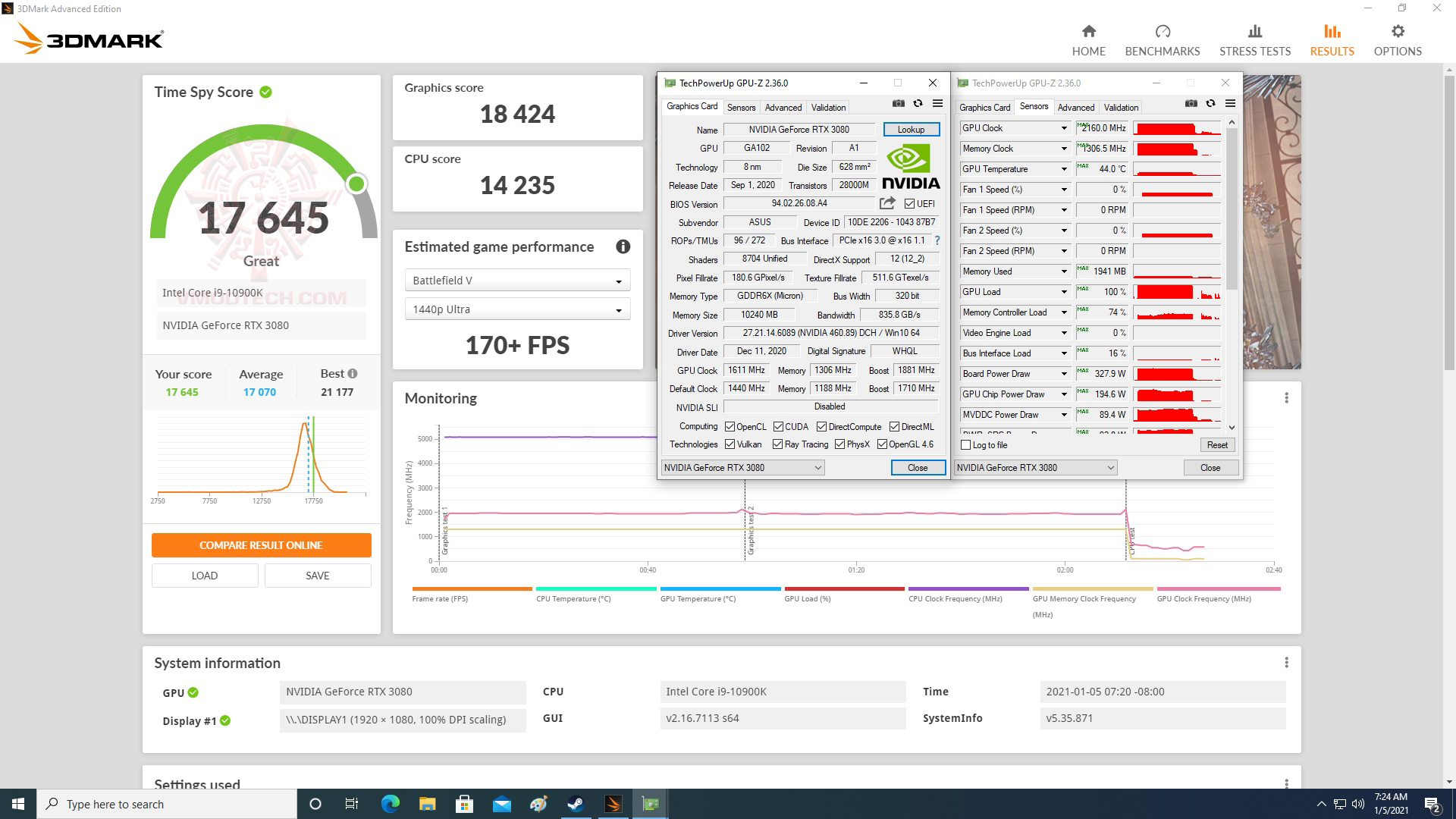Viewport: 1456px width, 819px height.
Task: Toggle the UEFI checkbox in GPU-Z
Action: 908,203
